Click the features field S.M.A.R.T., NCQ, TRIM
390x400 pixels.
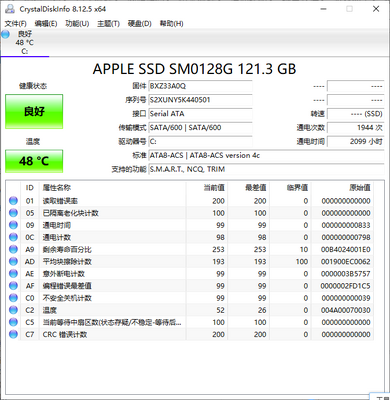click(x=266, y=169)
